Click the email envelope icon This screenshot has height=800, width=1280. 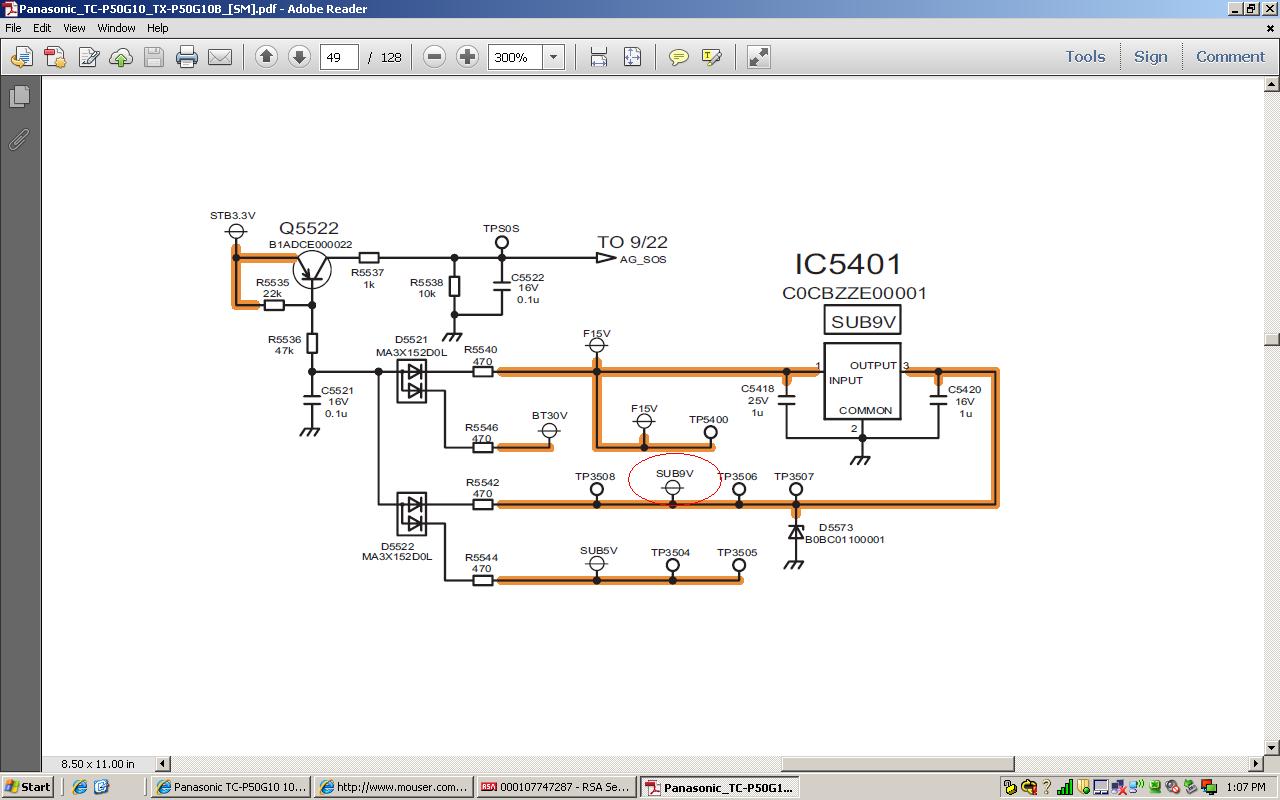coord(220,57)
